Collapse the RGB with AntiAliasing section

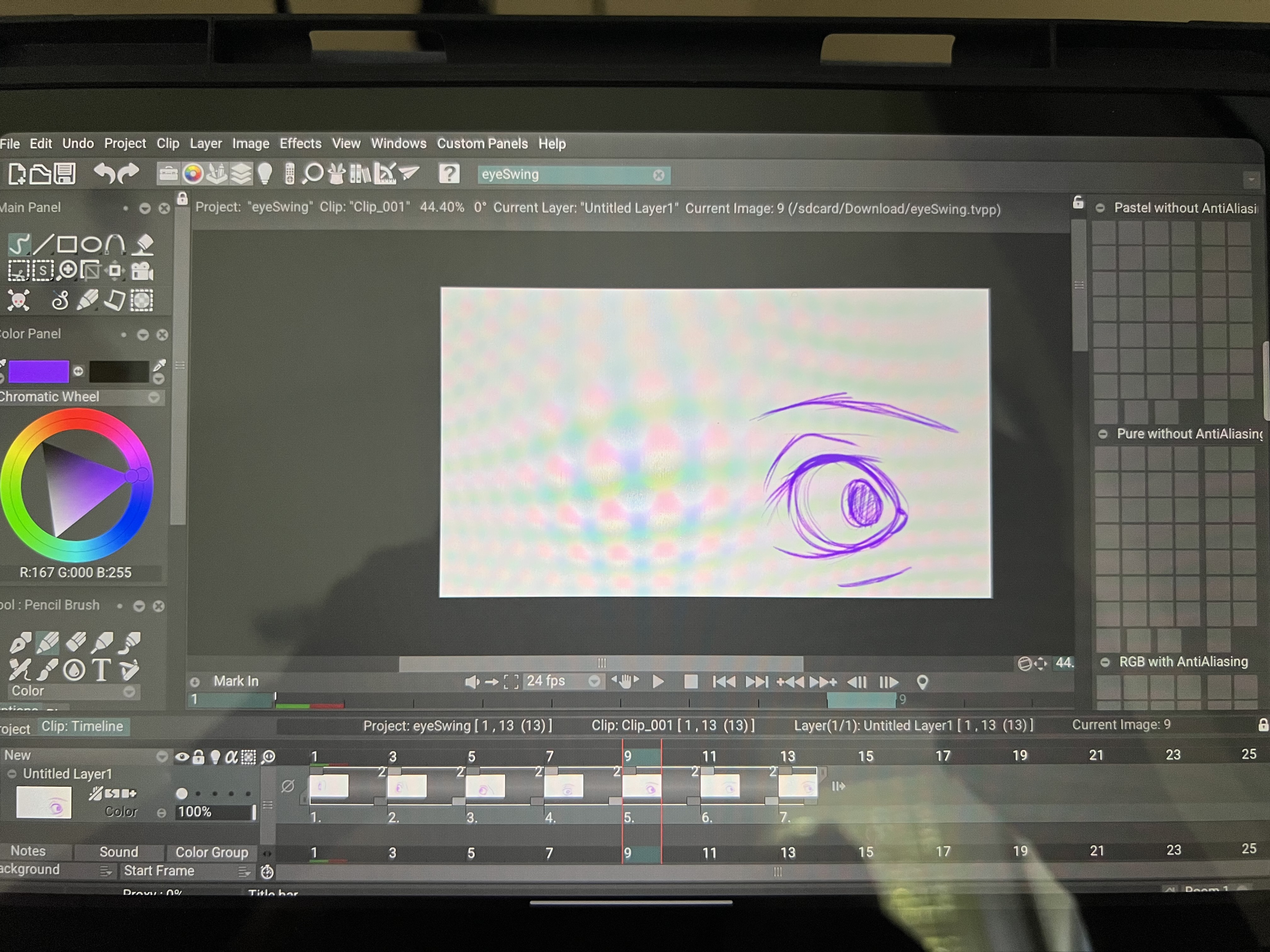pos(1105,663)
